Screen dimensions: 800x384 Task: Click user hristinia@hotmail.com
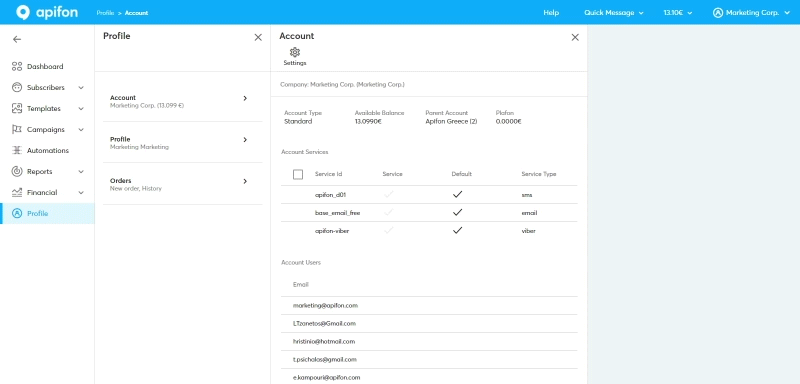tap(324, 341)
